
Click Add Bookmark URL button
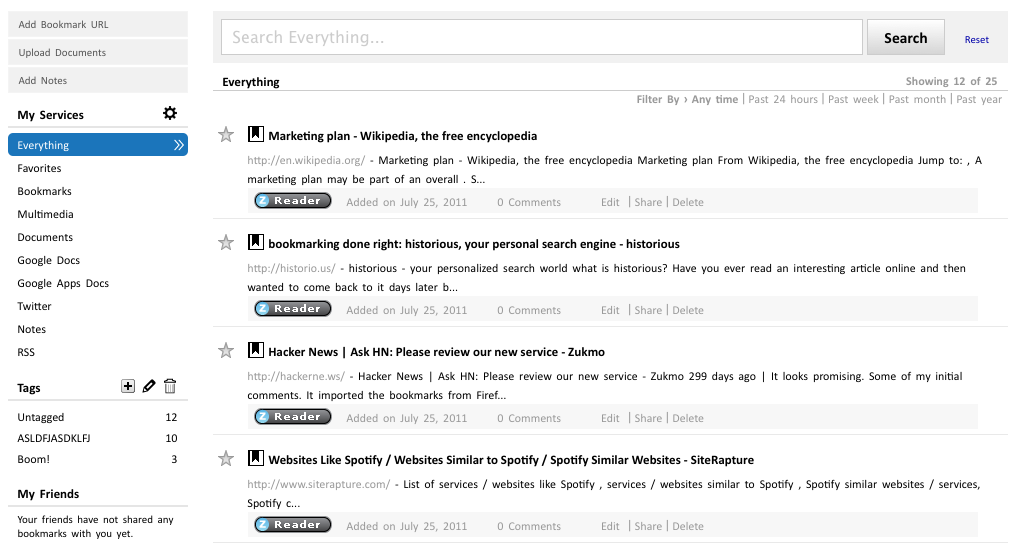[x=98, y=24]
